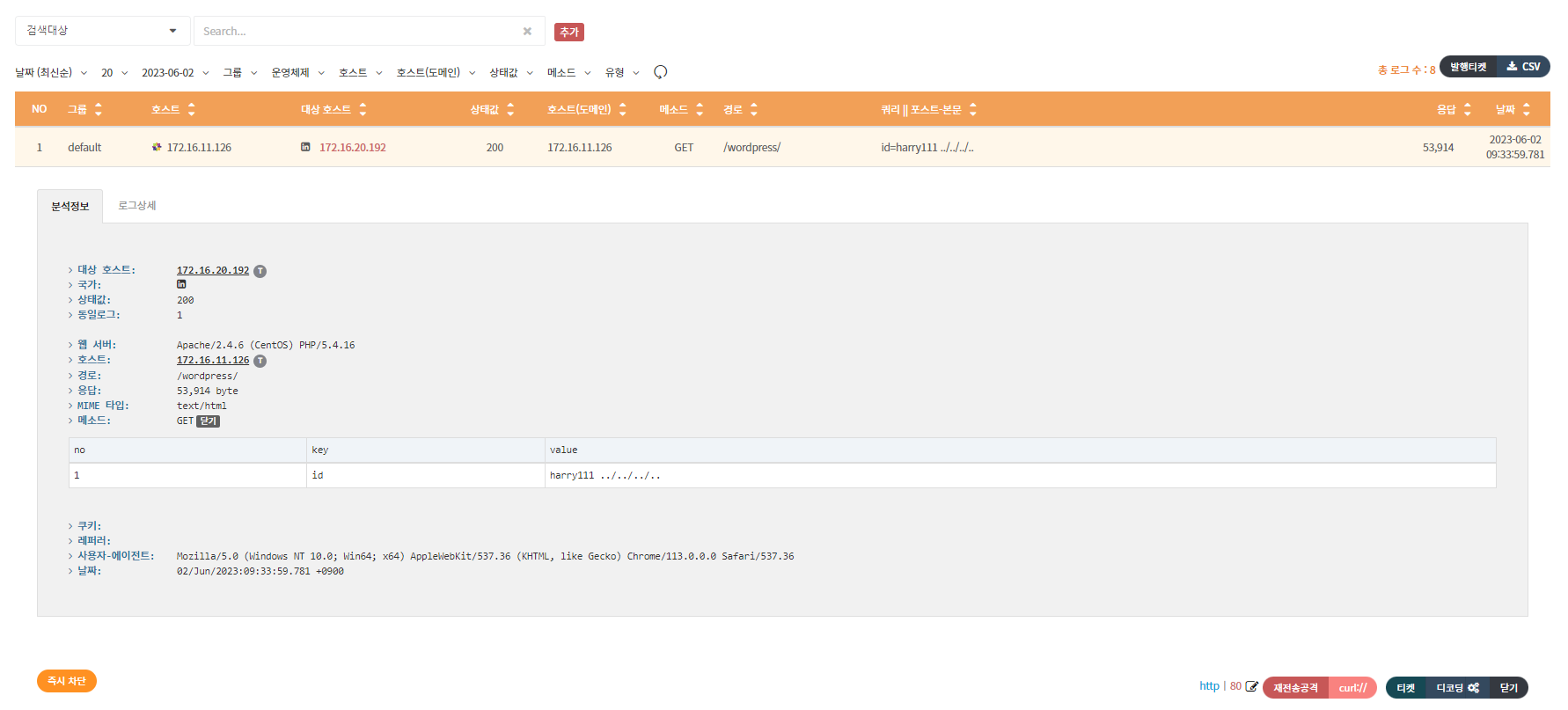
Task: Open the 운영체제 filter dropdown
Action: (297, 73)
